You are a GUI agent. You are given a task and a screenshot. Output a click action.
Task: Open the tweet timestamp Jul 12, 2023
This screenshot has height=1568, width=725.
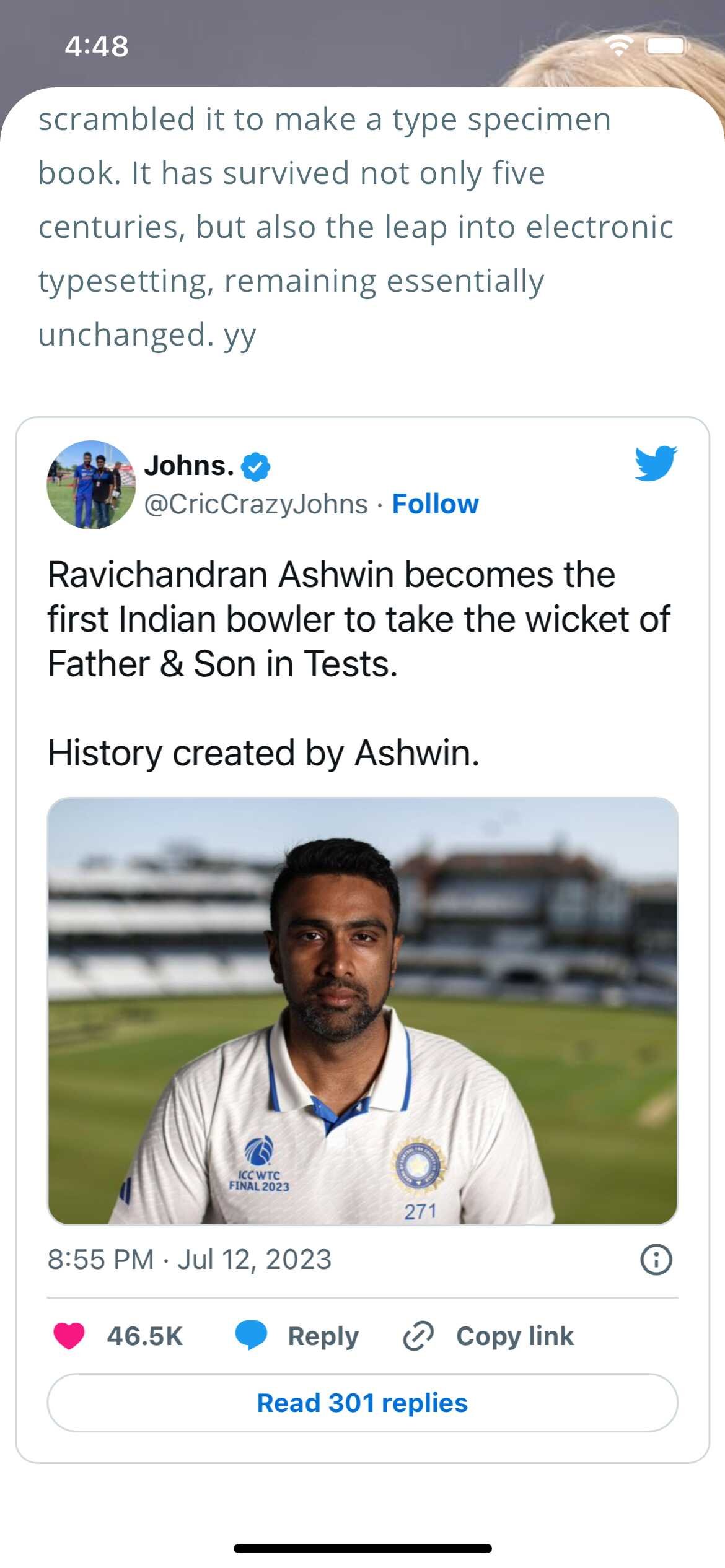pyautogui.click(x=190, y=1260)
